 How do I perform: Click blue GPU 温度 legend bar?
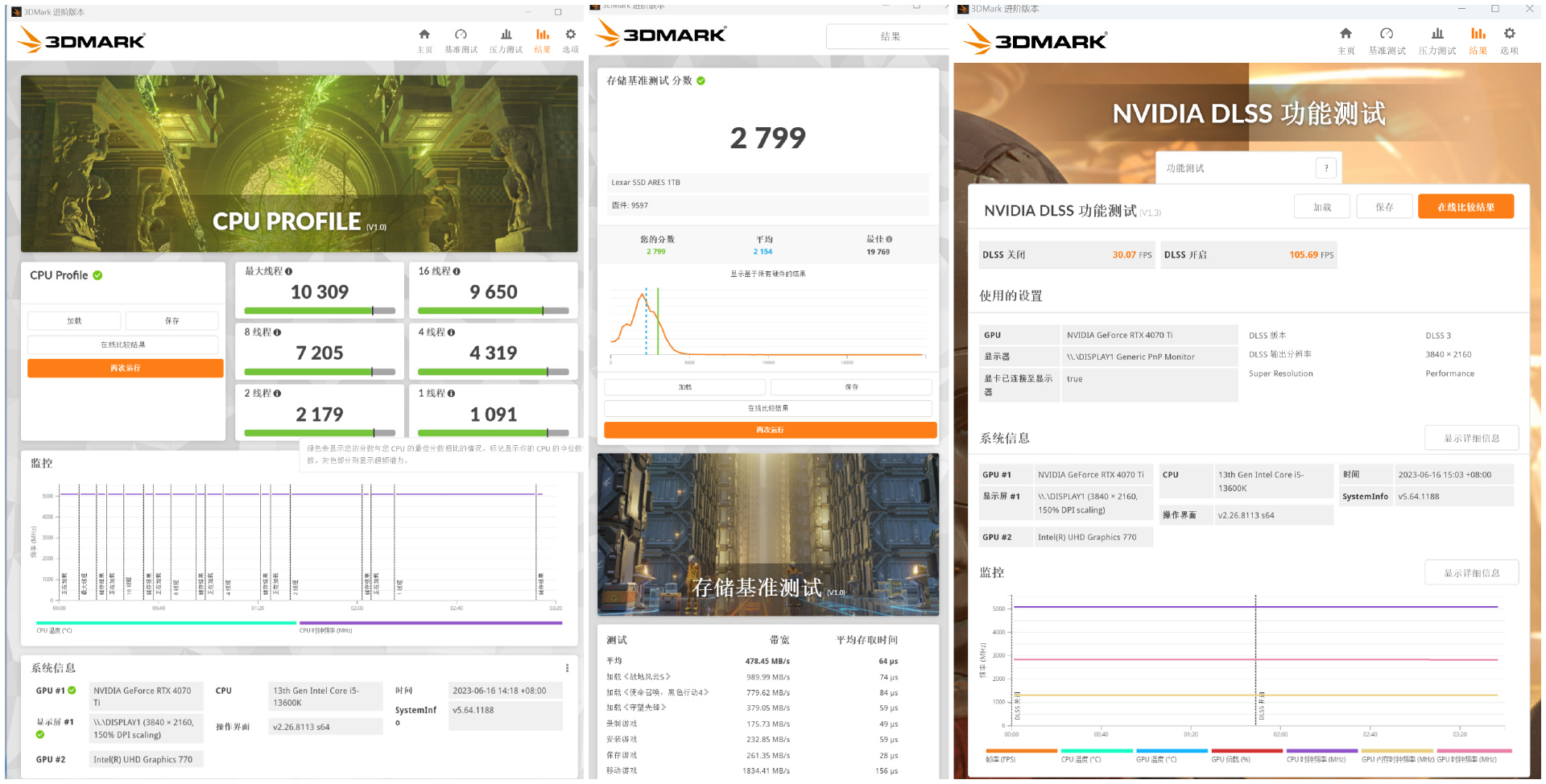click(x=1172, y=751)
